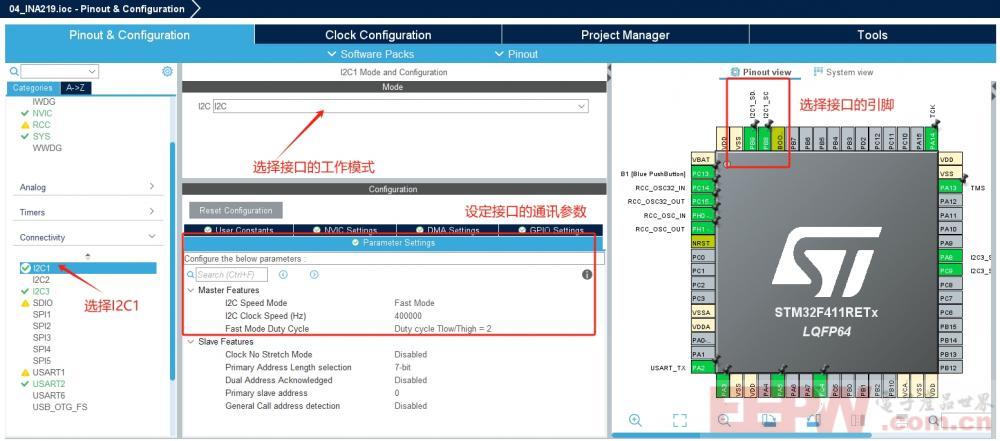Click the green check next to I2C1

[25, 268]
